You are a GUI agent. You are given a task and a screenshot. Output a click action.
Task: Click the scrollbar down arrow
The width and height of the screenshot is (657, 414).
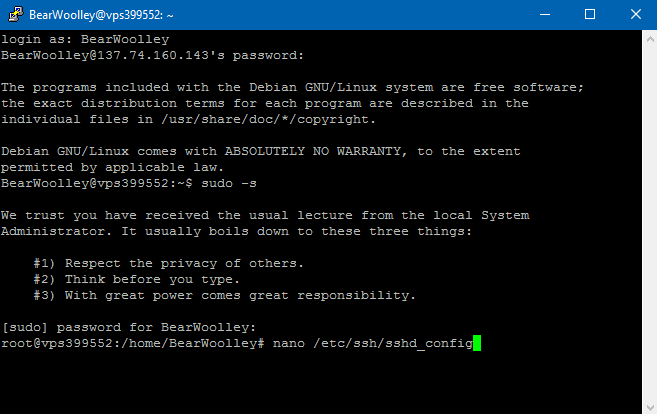coord(647,405)
